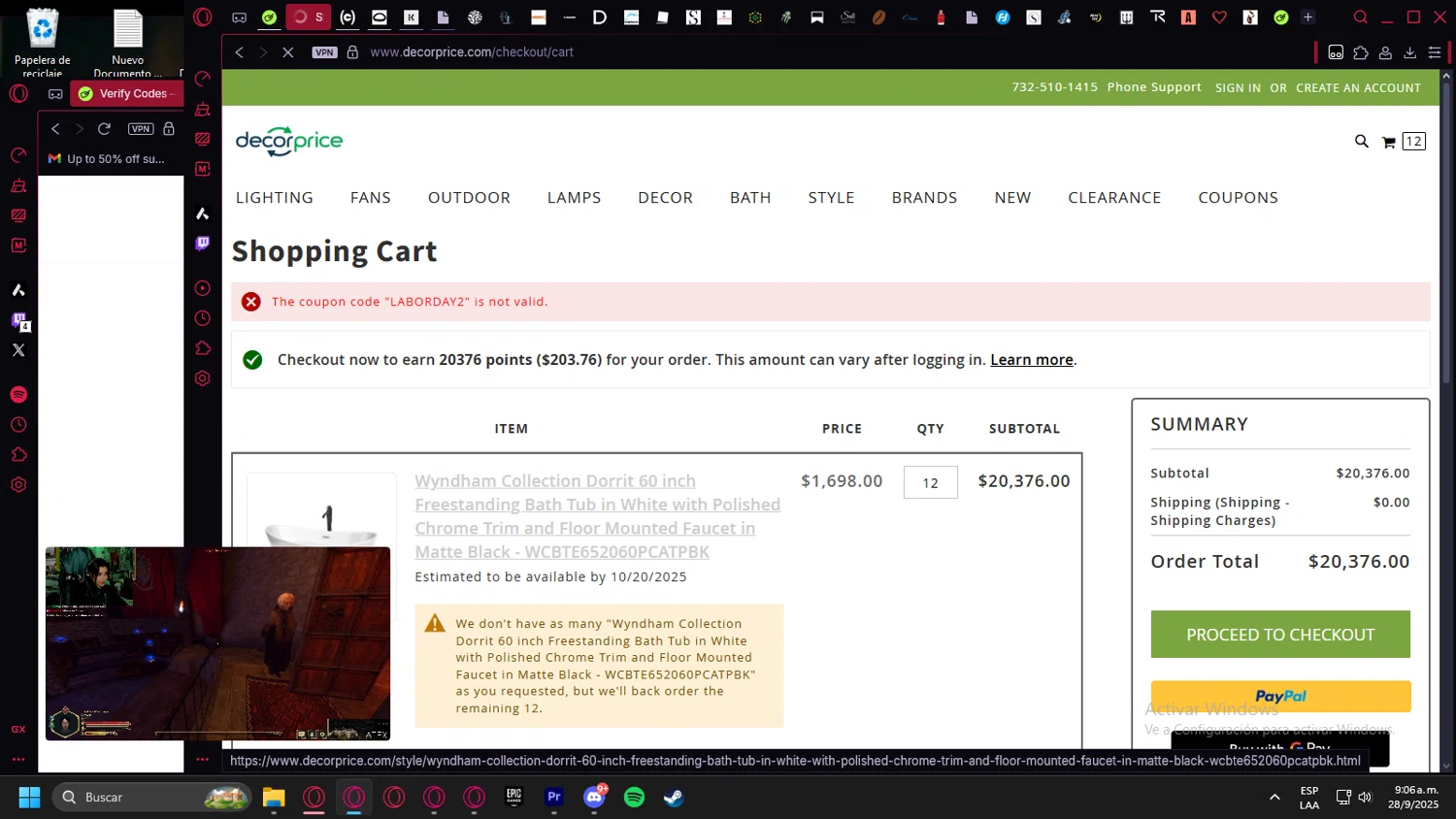Click the GX Corner icon at left sidebar bottom
Screen dimensions: 1456x819
point(18,729)
